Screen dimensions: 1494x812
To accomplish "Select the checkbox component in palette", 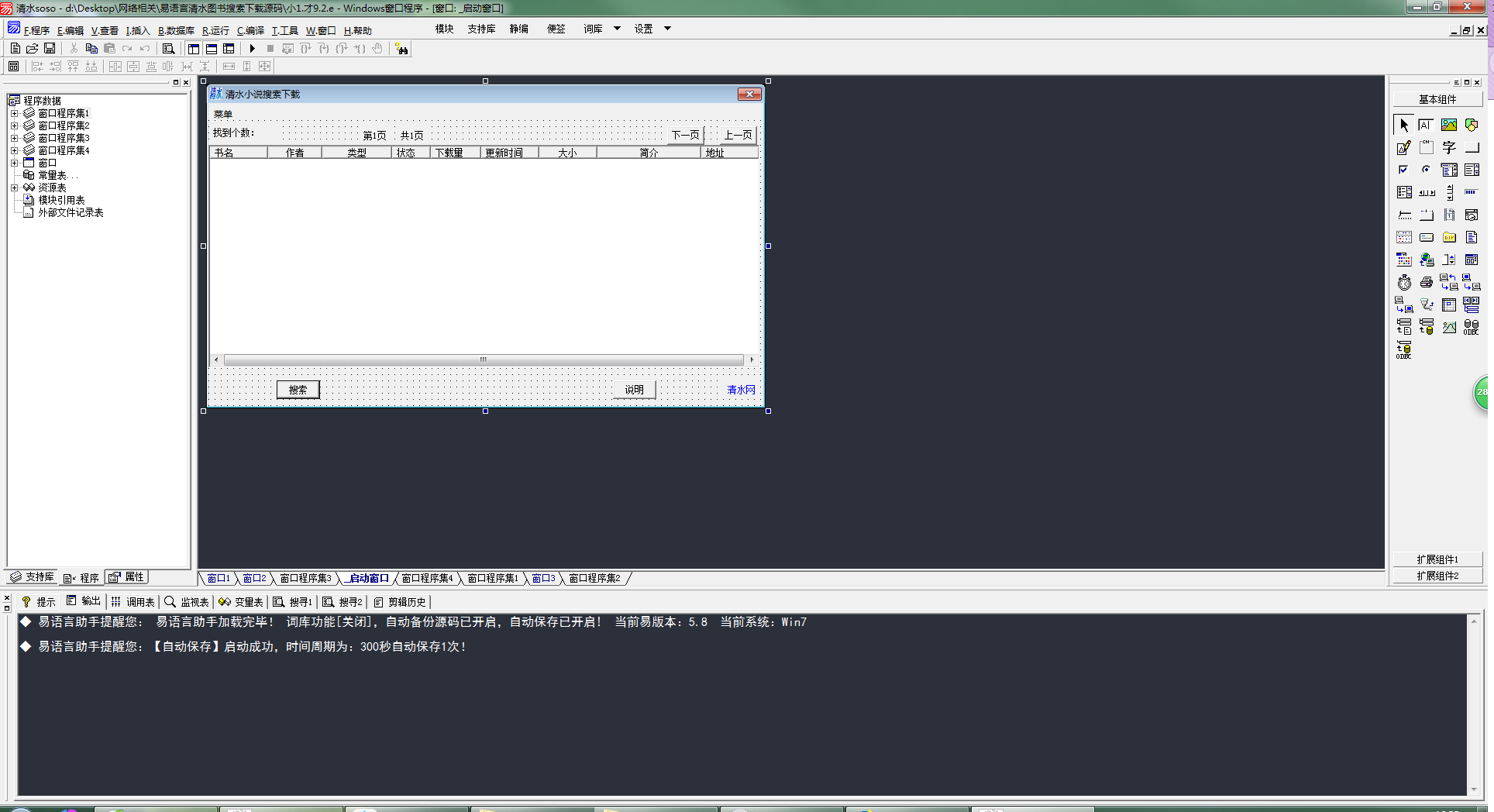I will tap(1403, 170).
